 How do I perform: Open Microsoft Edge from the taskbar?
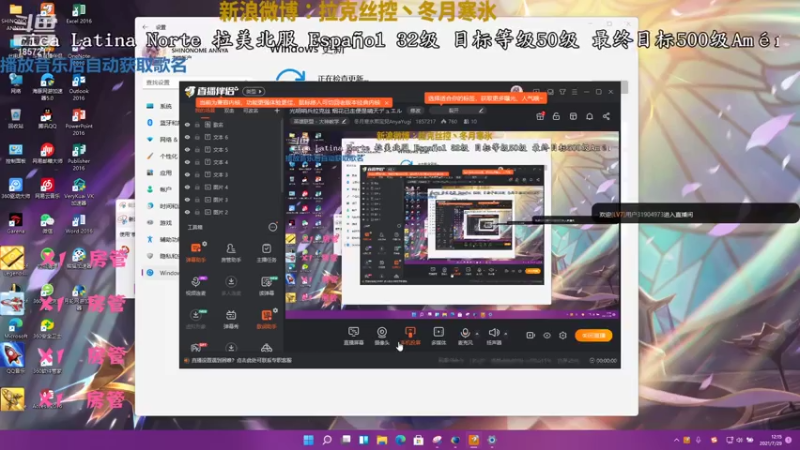[400, 440]
